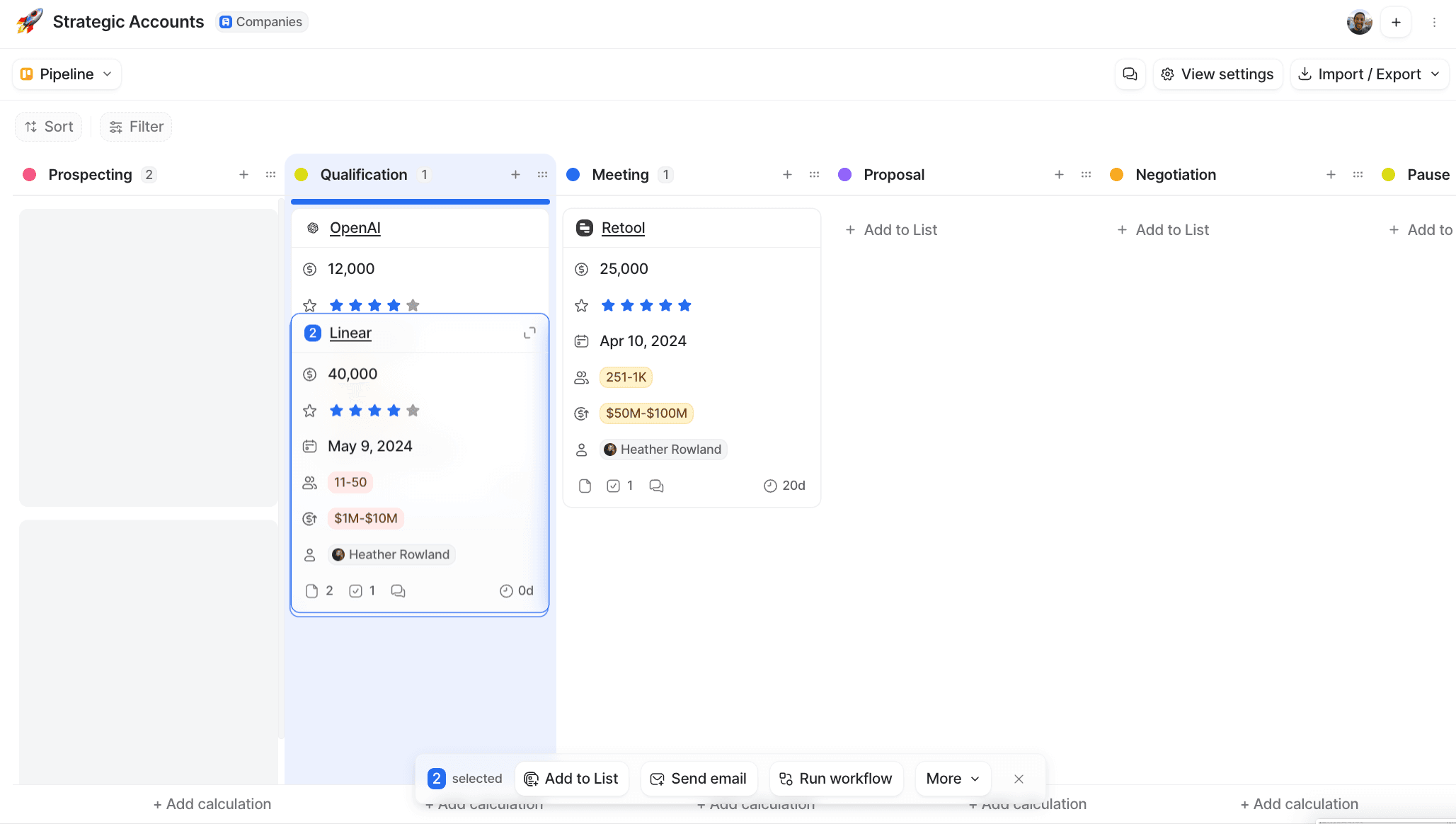
Task: Open the three-dot menu at top right
Action: pos(1434,22)
